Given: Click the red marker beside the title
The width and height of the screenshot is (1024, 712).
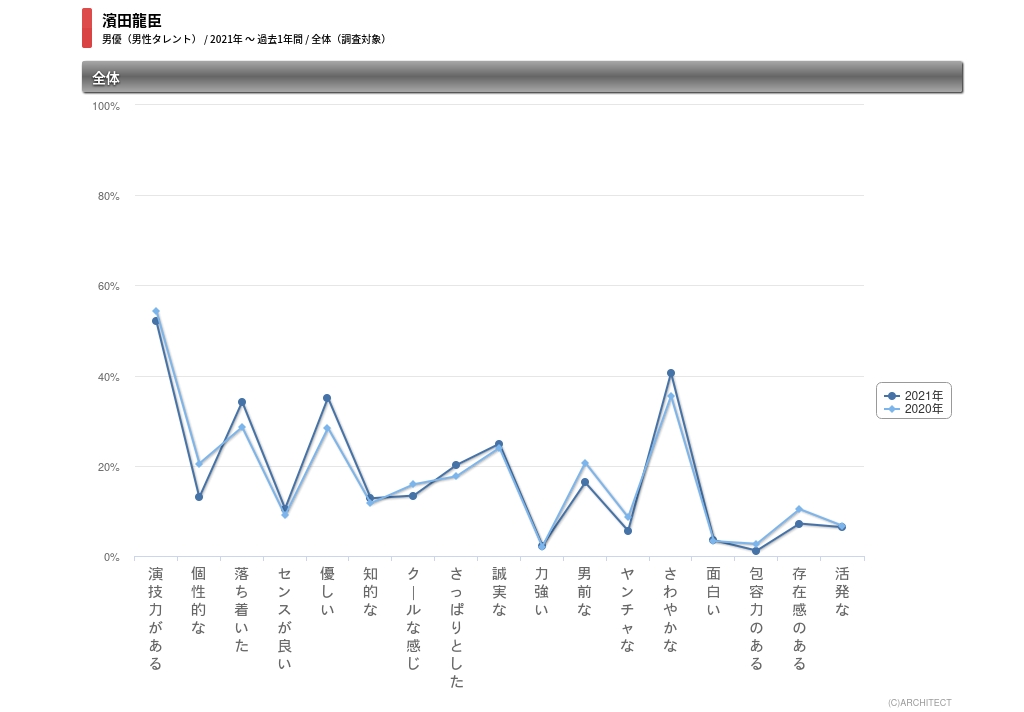Looking at the screenshot, I should (87, 28).
